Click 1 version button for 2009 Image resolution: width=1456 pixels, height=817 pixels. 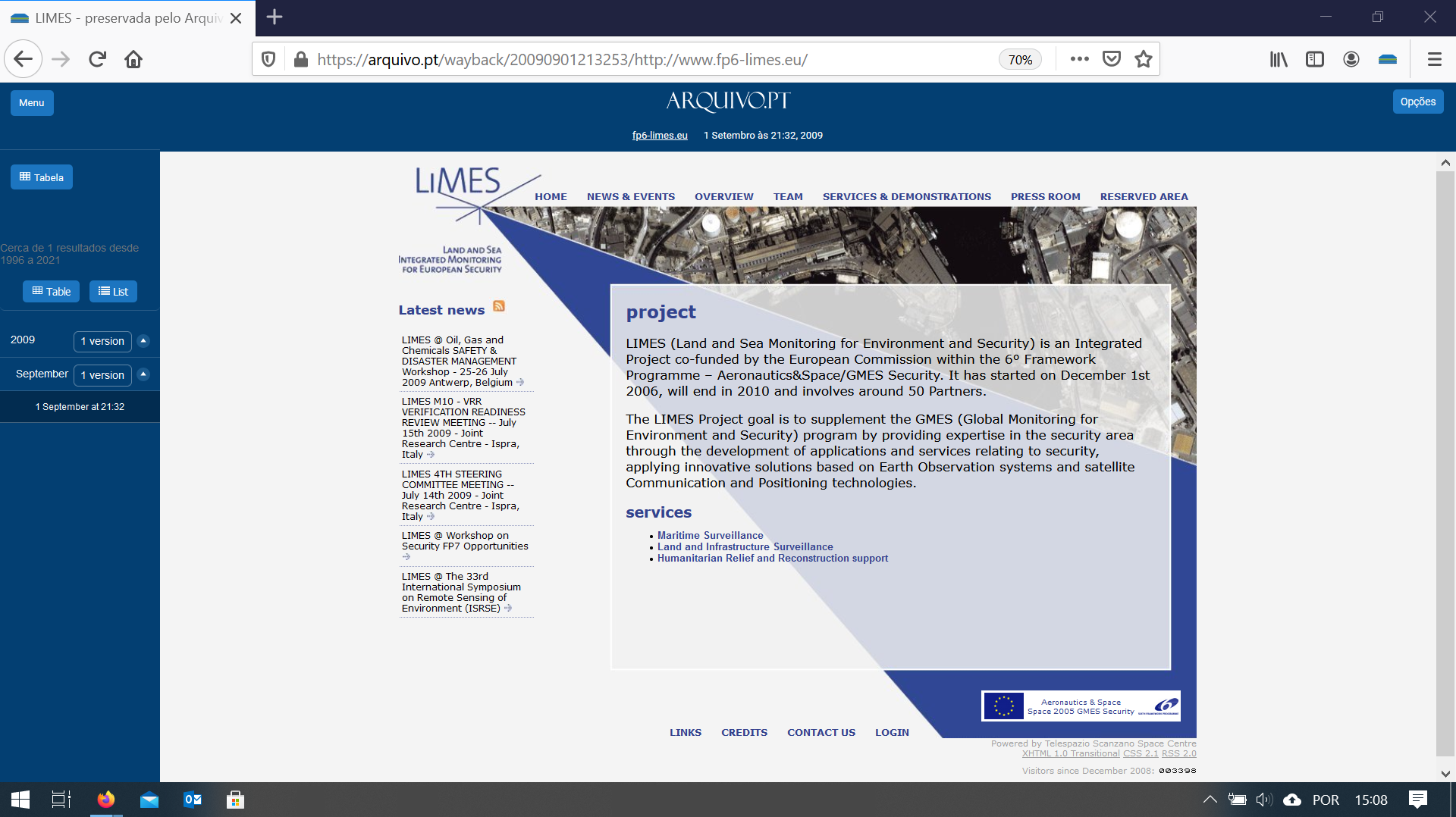pos(102,341)
